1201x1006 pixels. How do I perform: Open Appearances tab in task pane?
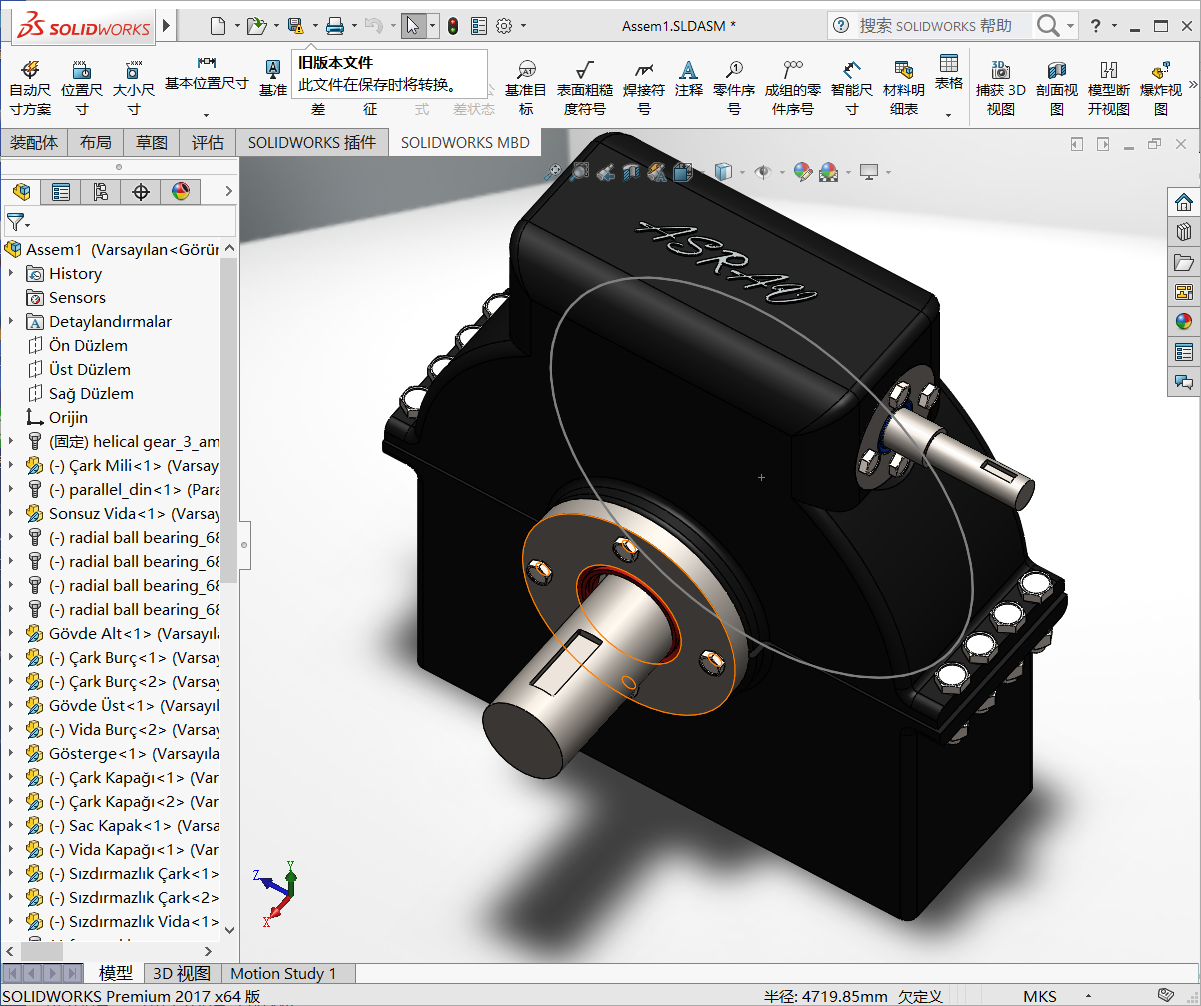1184,322
